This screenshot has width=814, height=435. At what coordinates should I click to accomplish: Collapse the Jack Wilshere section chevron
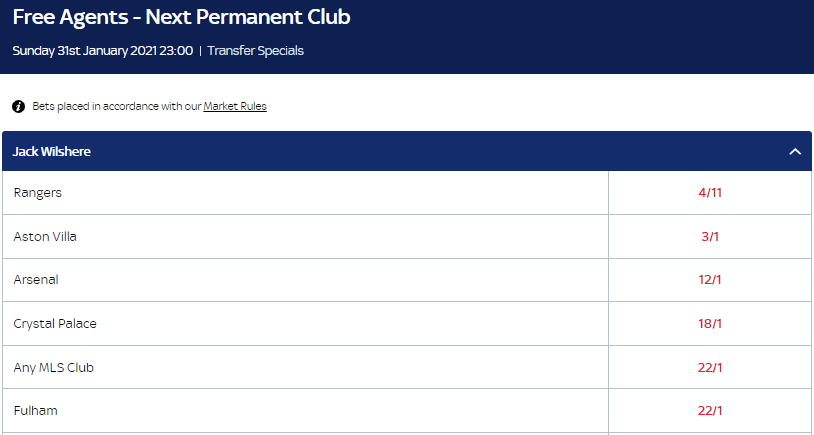click(795, 152)
